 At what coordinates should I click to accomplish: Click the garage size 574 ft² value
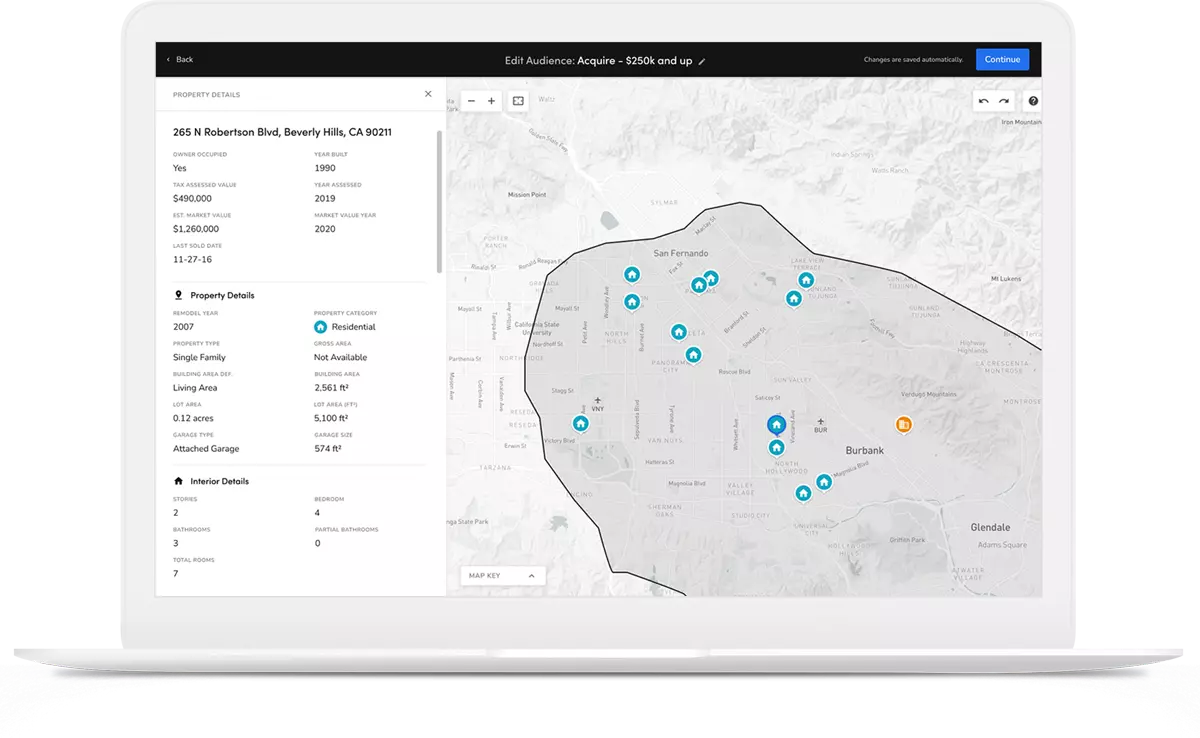click(328, 449)
